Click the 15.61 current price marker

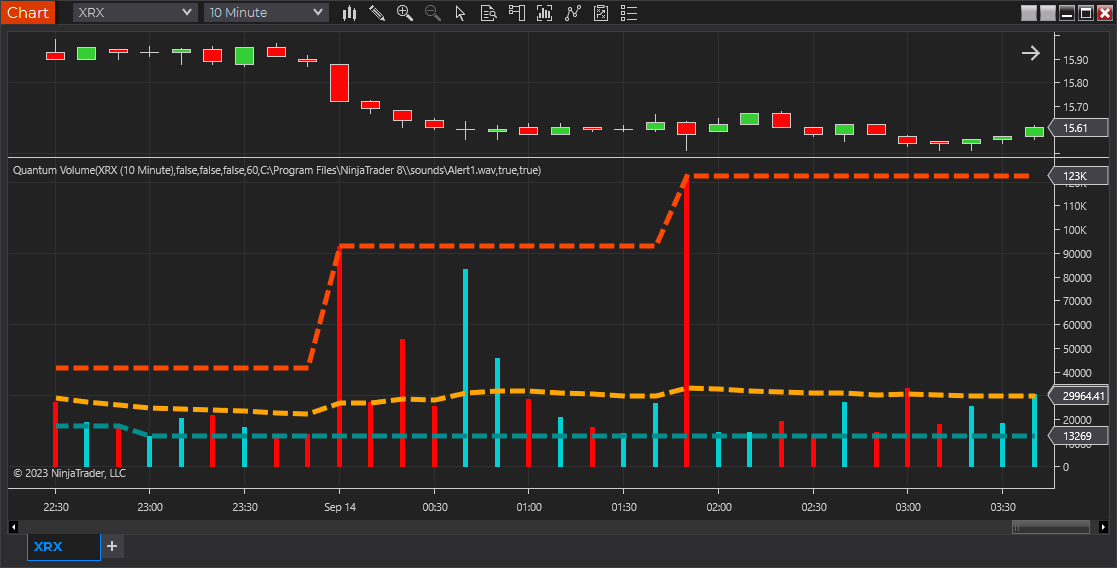(x=1079, y=128)
